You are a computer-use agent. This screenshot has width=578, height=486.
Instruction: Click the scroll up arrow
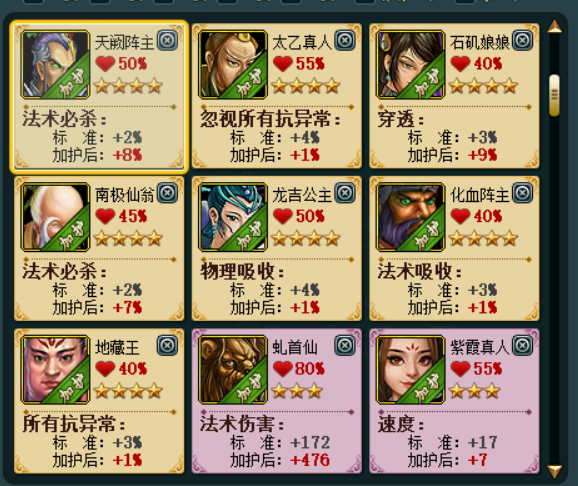click(x=554, y=27)
